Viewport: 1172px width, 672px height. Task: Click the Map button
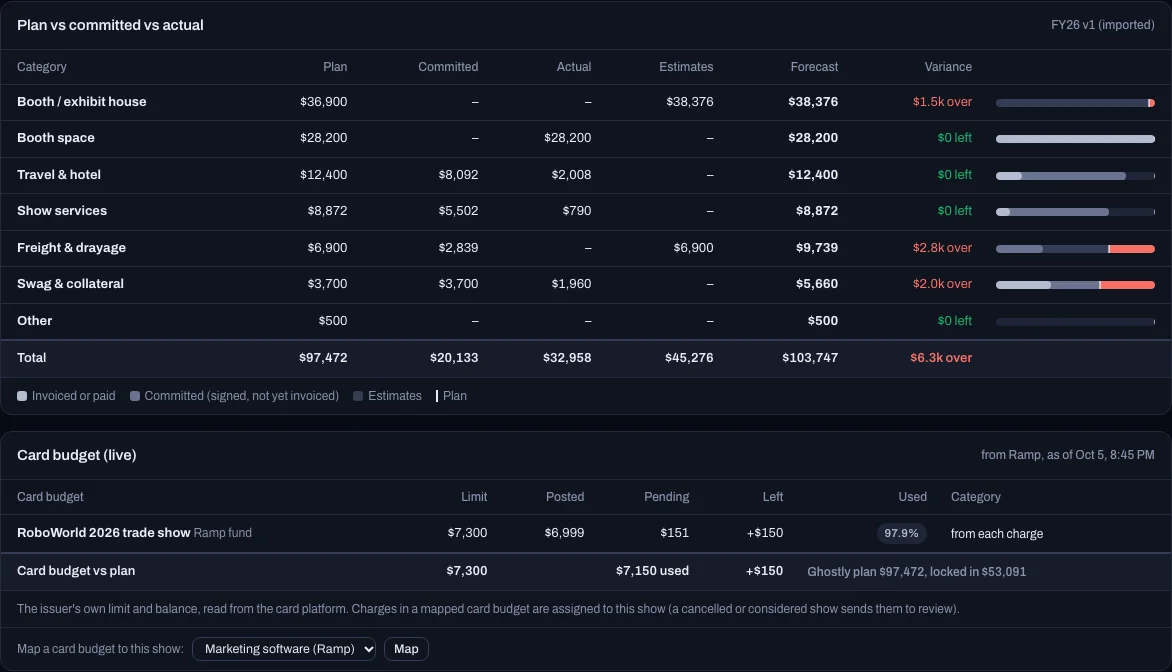tap(406, 649)
